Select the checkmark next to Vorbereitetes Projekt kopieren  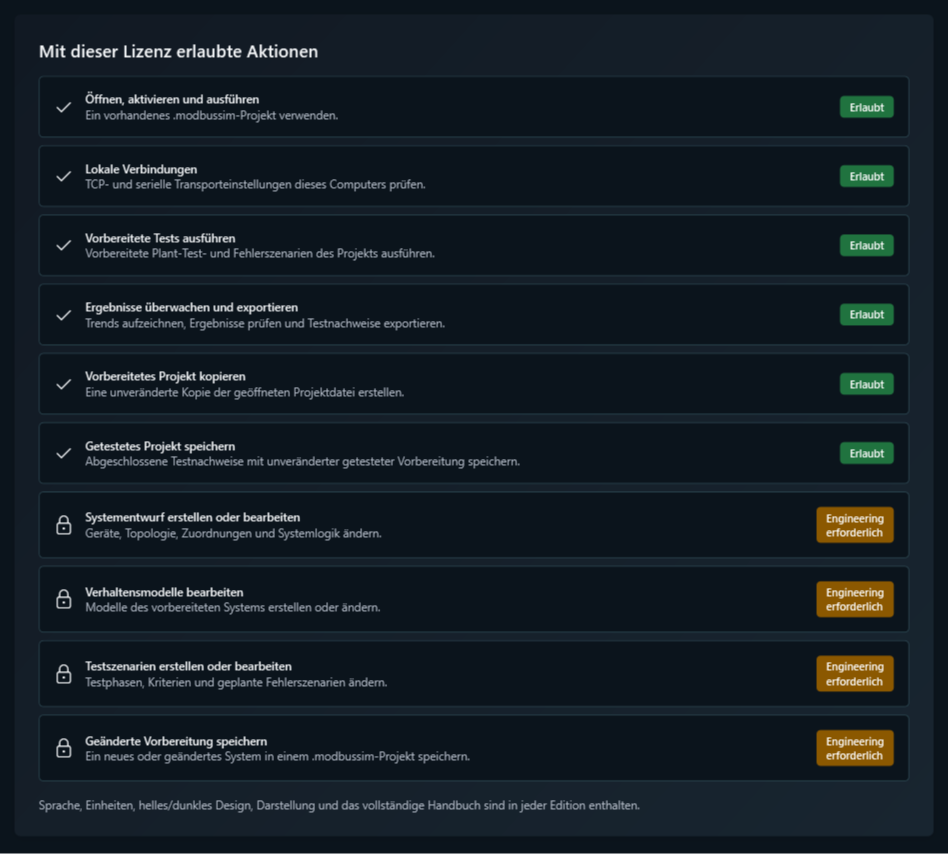63,384
